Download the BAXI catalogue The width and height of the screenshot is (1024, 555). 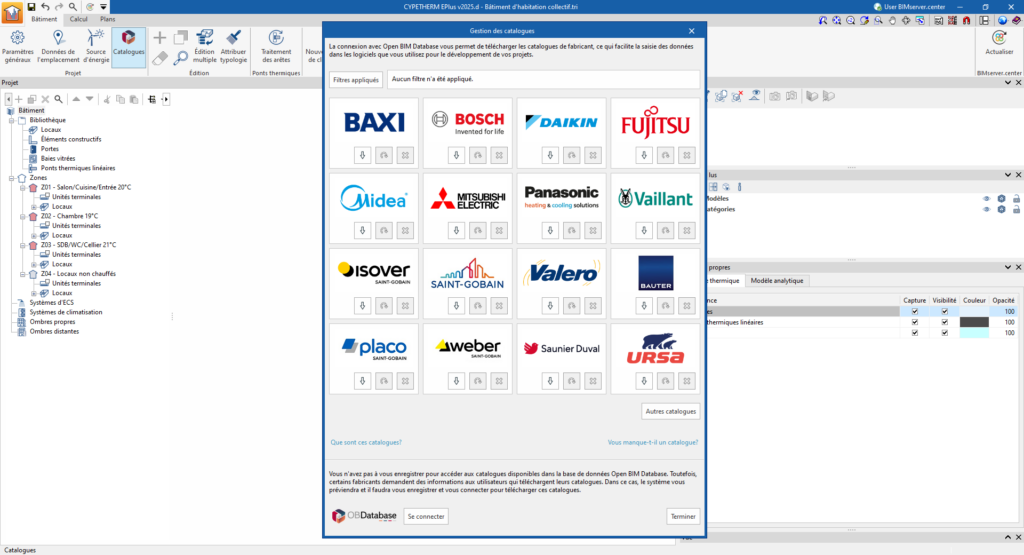point(362,155)
